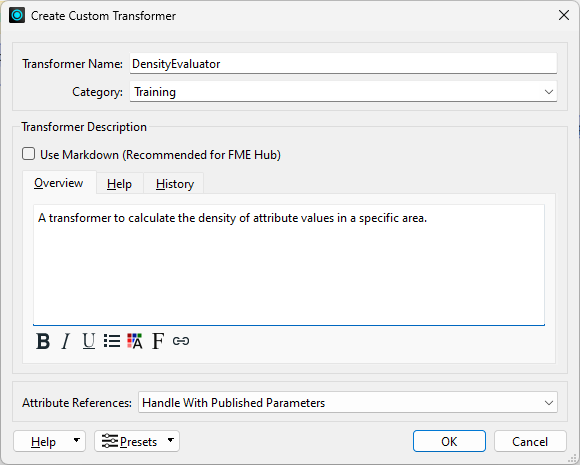The image size is (580, 465).
Task: Open the font selection tool
Action: point(158,341)
